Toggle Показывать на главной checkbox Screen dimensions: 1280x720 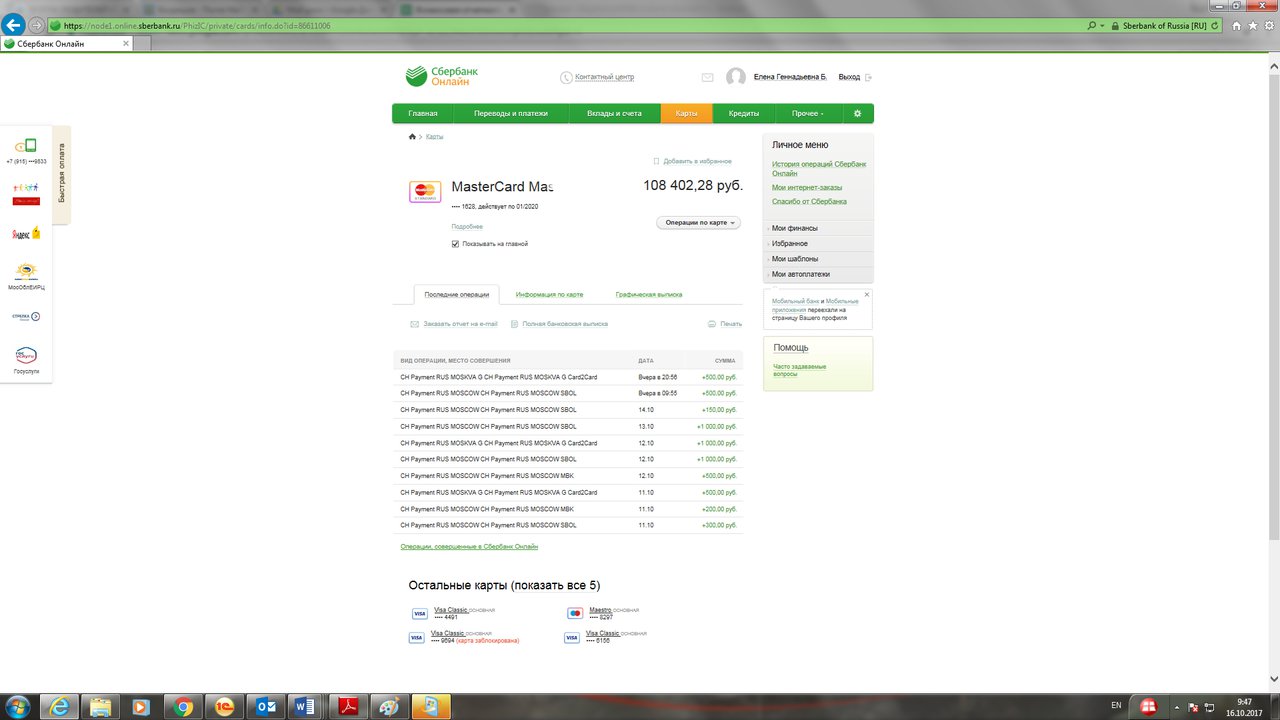tap(455, 244)
